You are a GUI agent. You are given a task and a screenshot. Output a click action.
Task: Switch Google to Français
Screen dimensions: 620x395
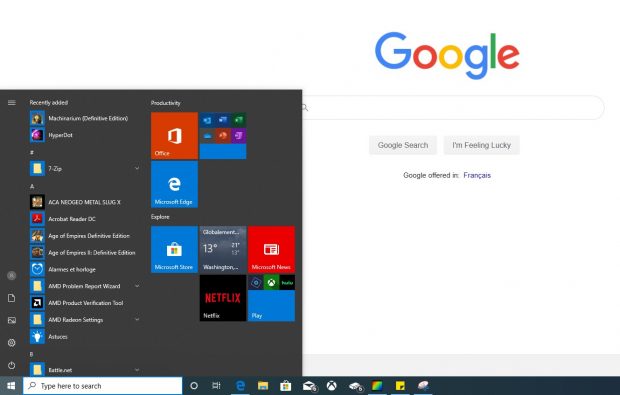[477, 175]
